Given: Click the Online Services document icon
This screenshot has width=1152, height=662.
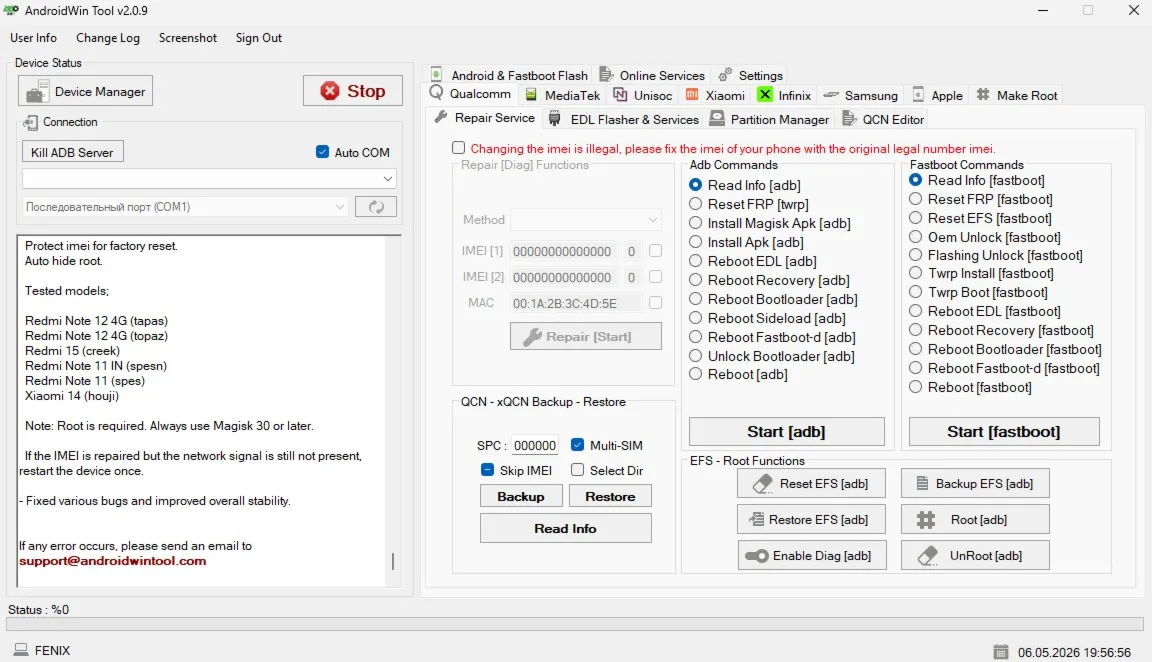Looking at the screenshot, I should click(x=606, y=74).
